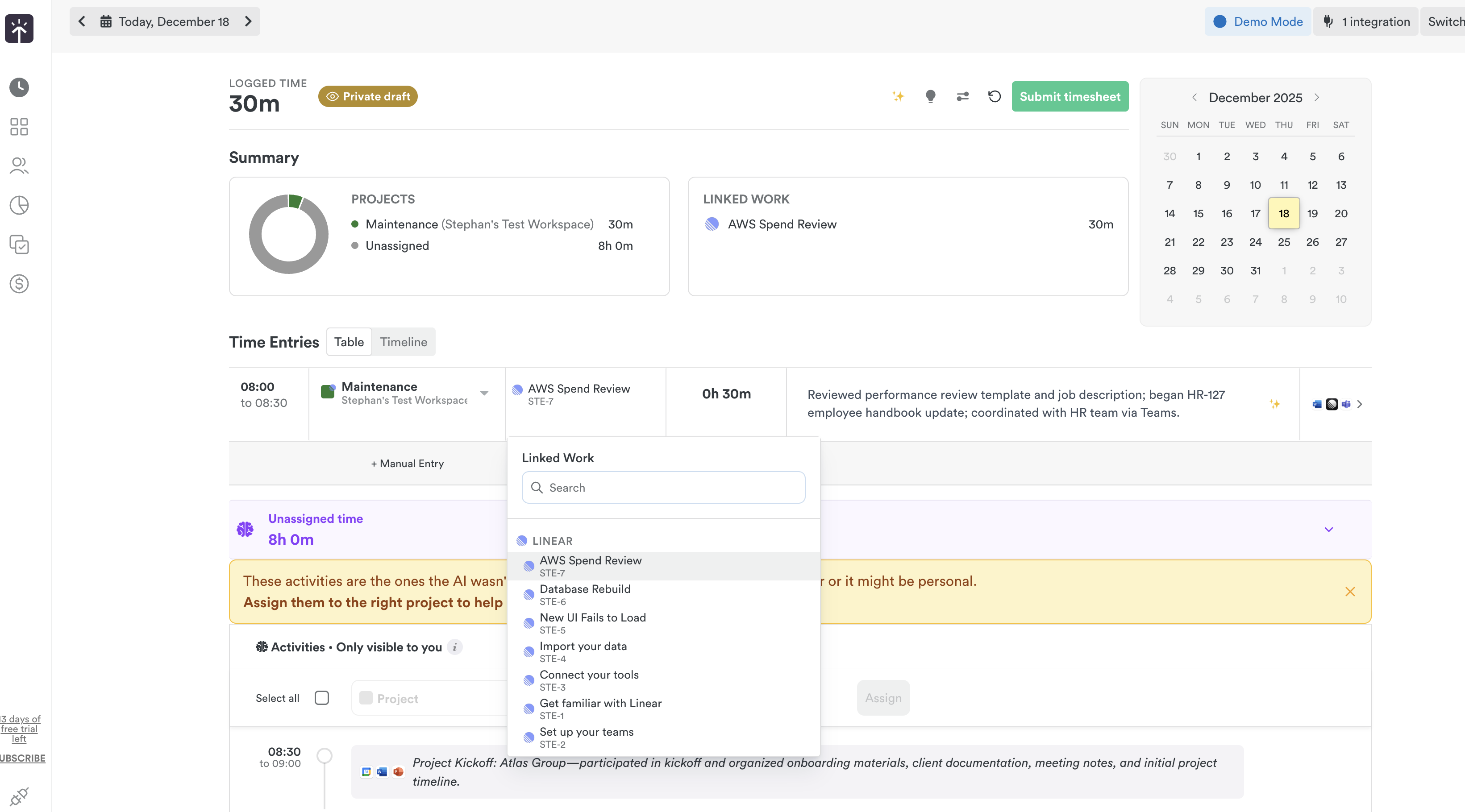Viewport: 1465px width, 812px height.
Task: Select the team members icon in sidebar
Action: pyautogui.click(x=18, y=166)
